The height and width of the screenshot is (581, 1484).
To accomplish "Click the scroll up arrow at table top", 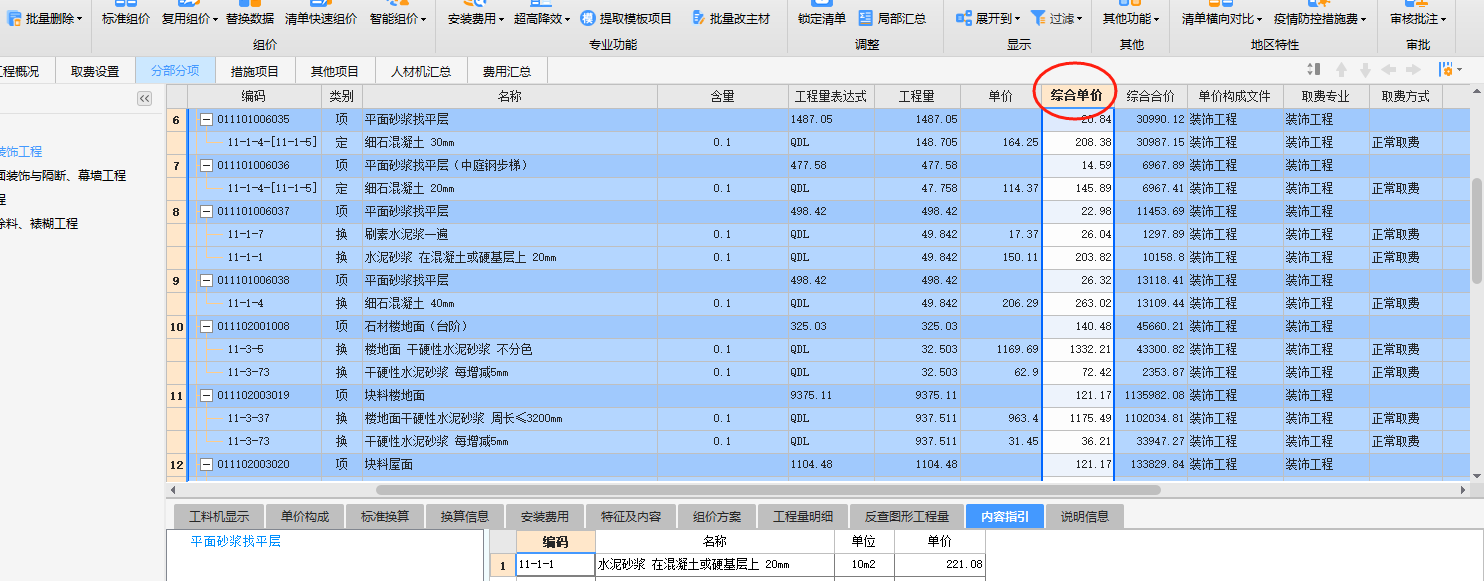I will (x=1476, y=92).
